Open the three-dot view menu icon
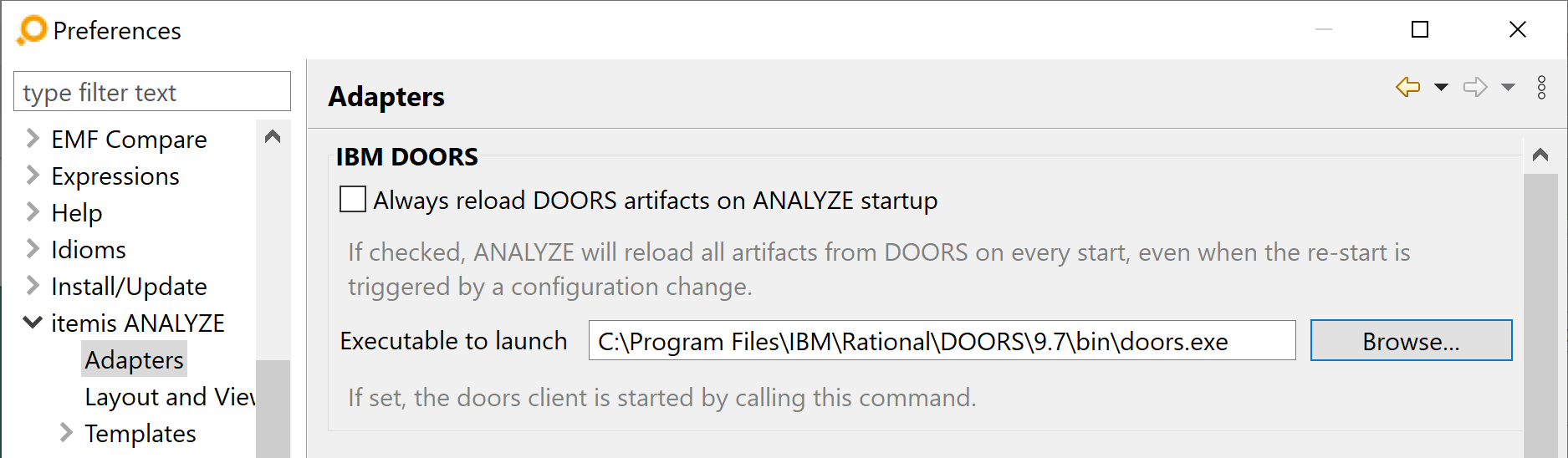 (x=1541, y=87)
